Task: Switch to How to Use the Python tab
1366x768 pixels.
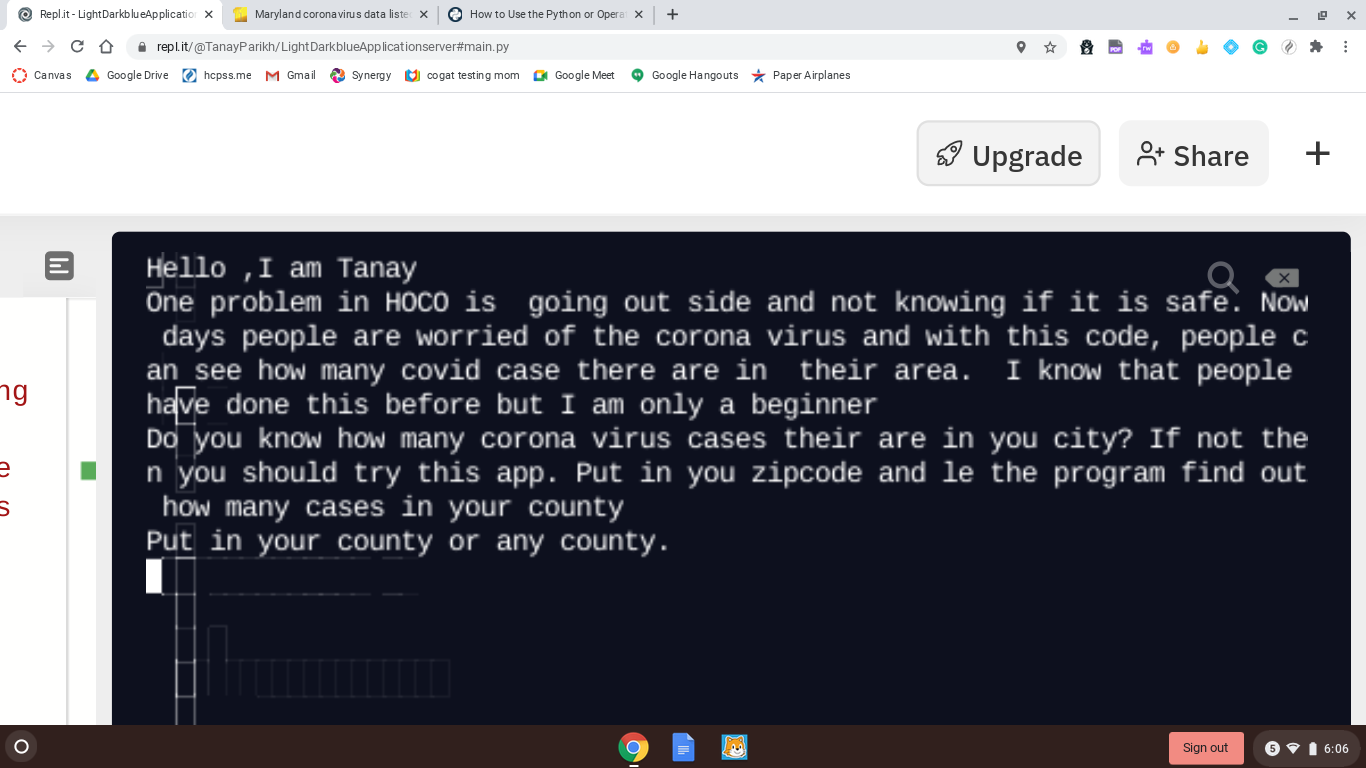Action: pyautogui.click(x=546, y=15)
